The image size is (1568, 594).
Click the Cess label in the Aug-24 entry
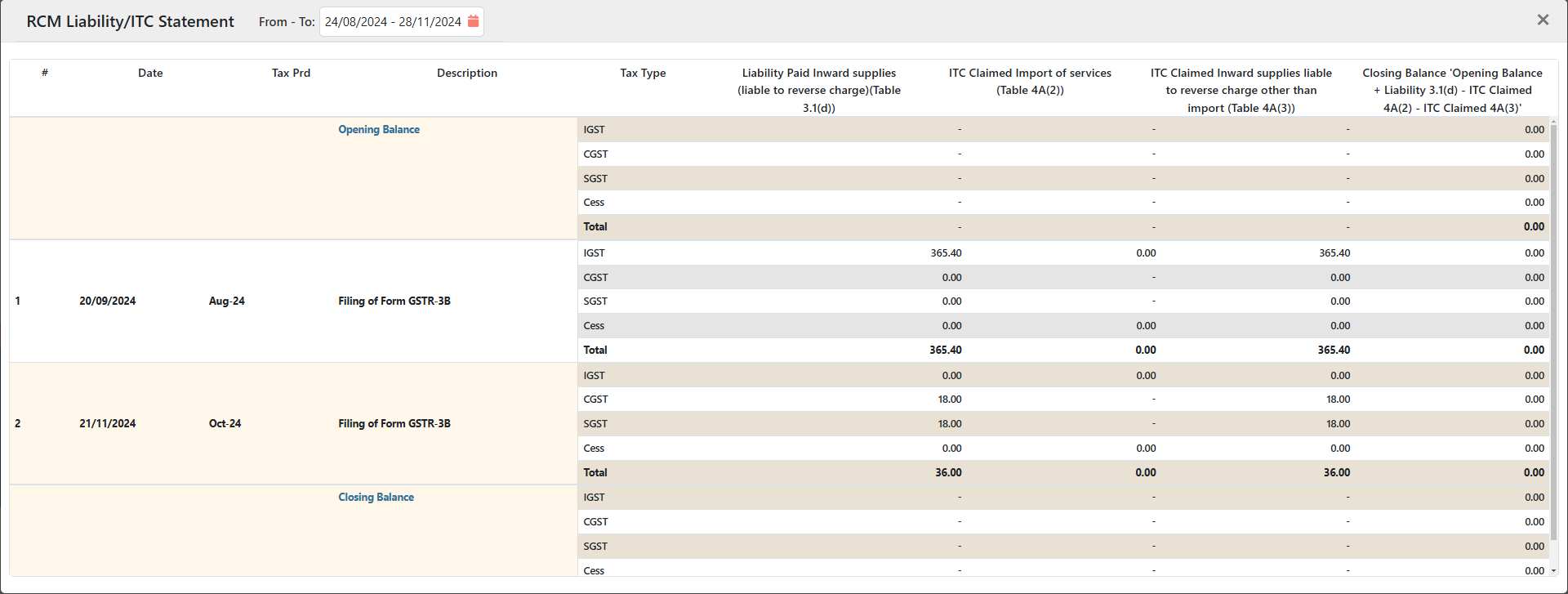(x=594, y=325)
